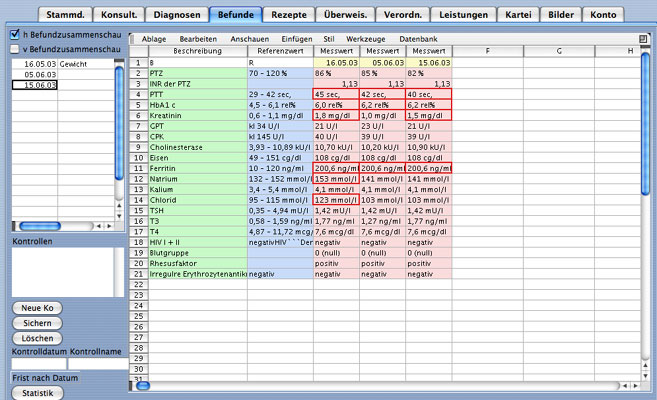Click the 123 mmol/l Chlorid value

pyautogui.click(x=336, y=200)
